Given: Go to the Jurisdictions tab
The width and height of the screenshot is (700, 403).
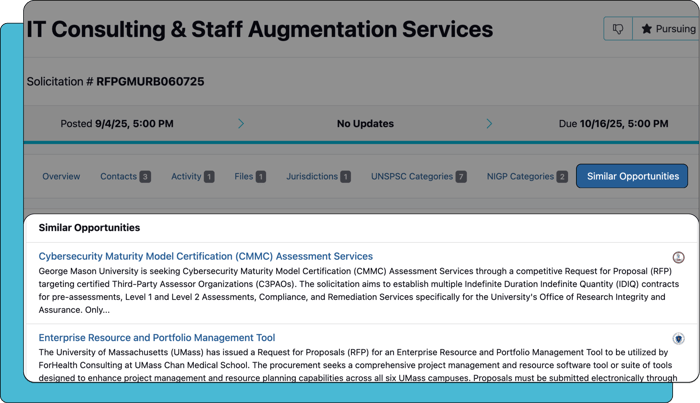Looking at the screenshot, I should (318, 177).
